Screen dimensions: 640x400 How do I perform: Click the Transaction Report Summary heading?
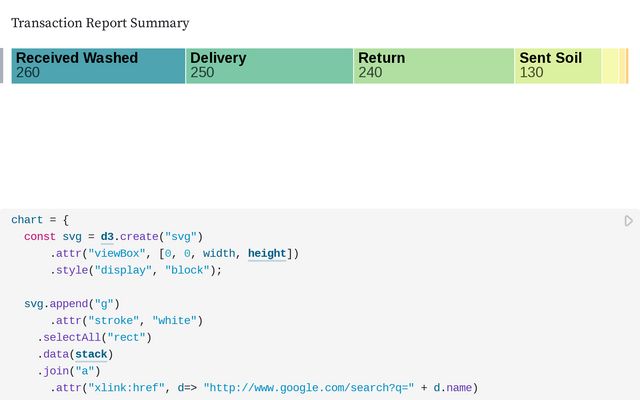(x=100, y=23)
